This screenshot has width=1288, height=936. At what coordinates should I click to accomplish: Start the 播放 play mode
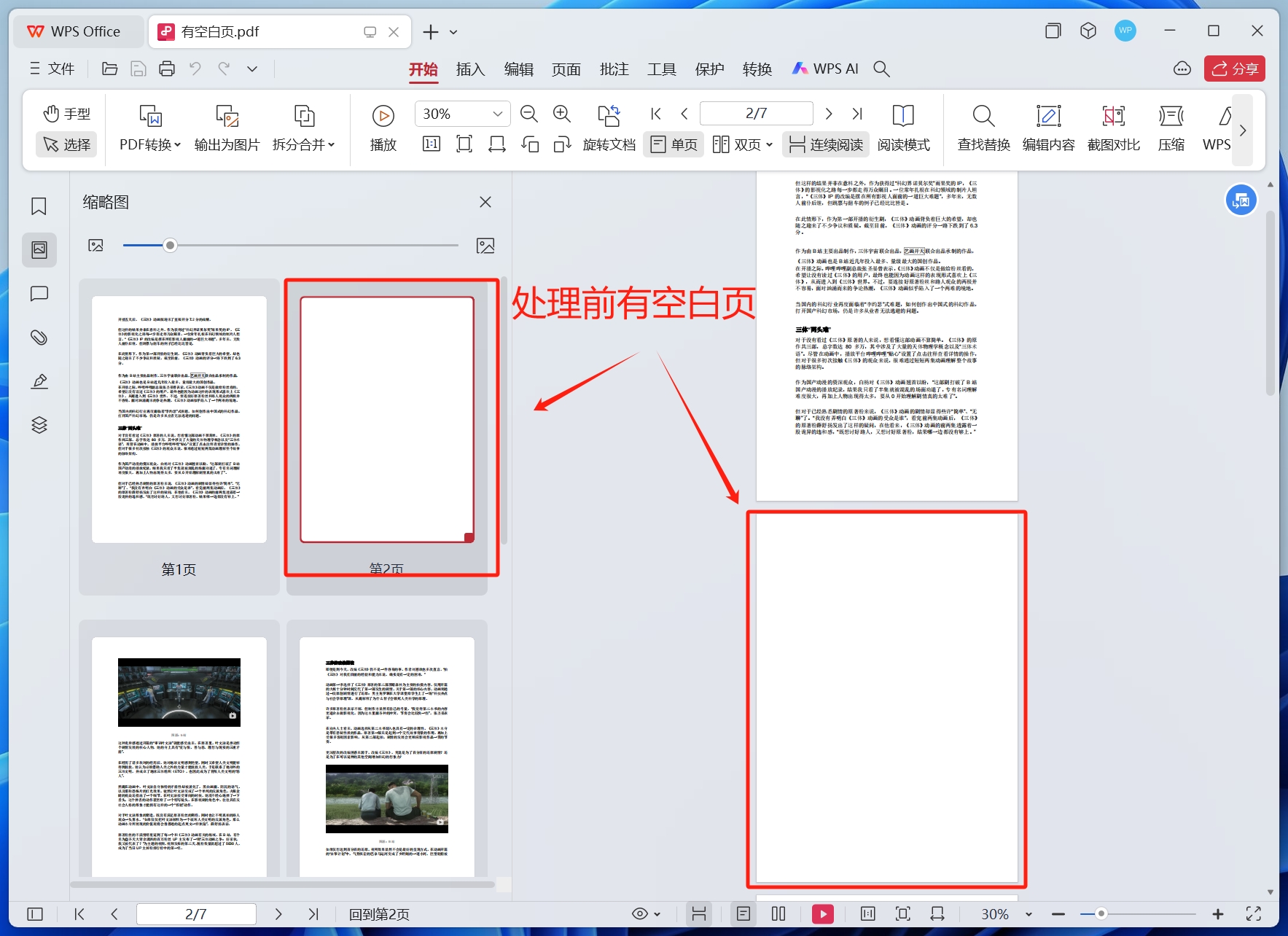point(382,128)
